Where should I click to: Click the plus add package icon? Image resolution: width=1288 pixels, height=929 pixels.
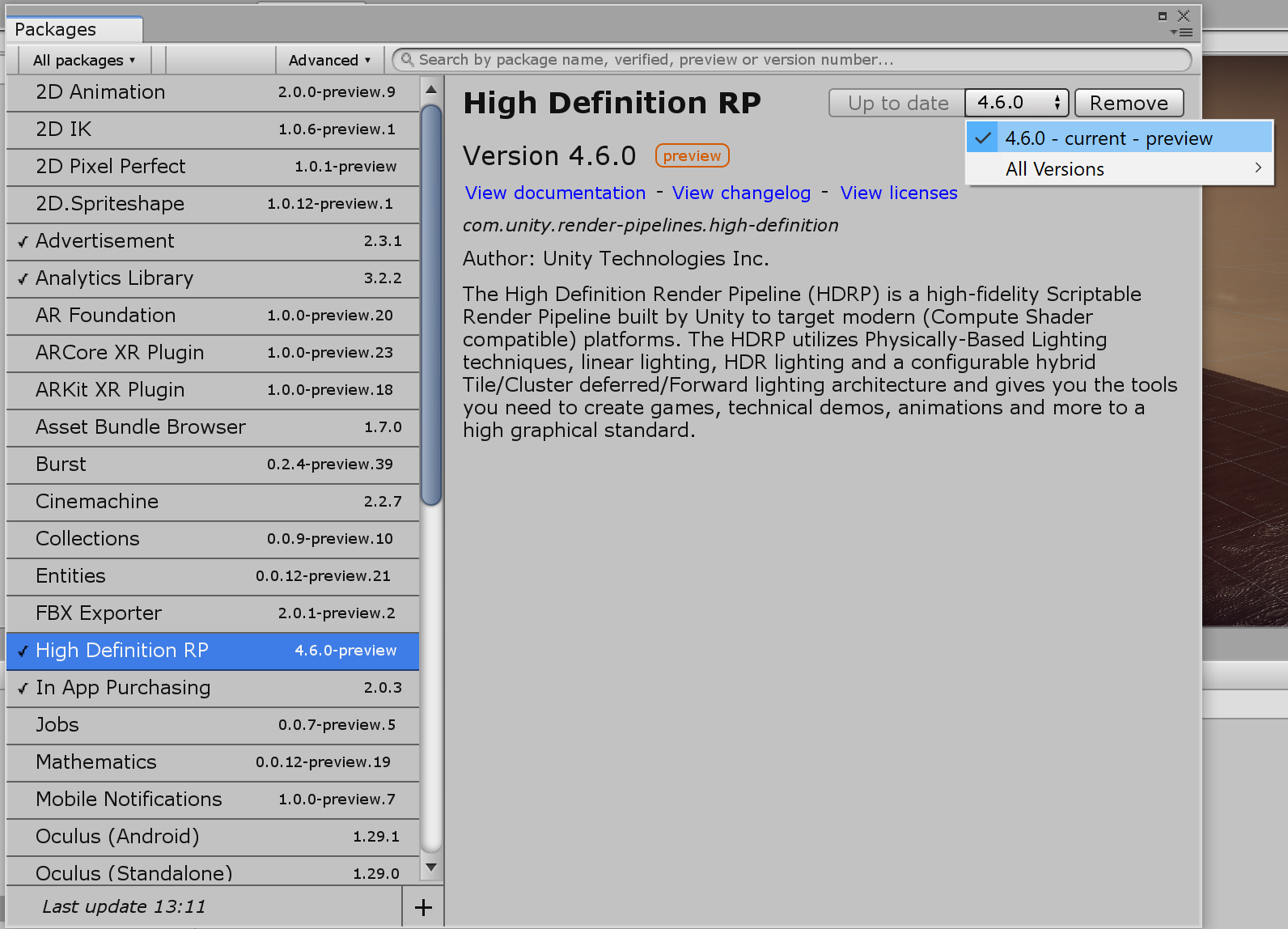(x=423, y=907)
